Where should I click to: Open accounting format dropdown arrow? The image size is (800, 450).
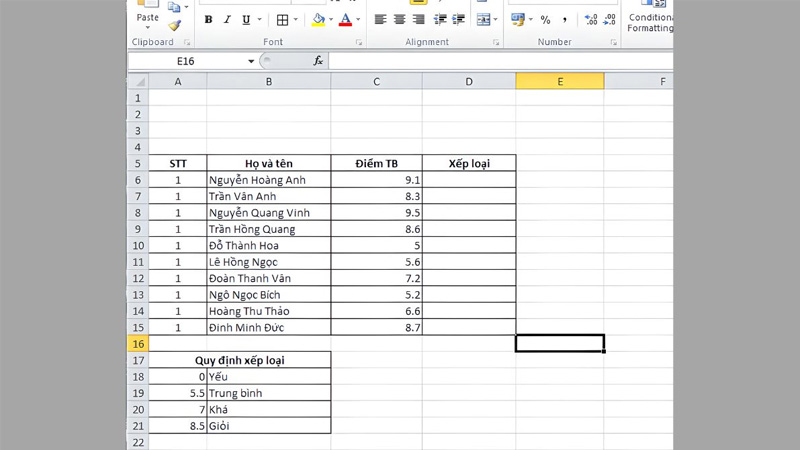[x=531, y=20]
